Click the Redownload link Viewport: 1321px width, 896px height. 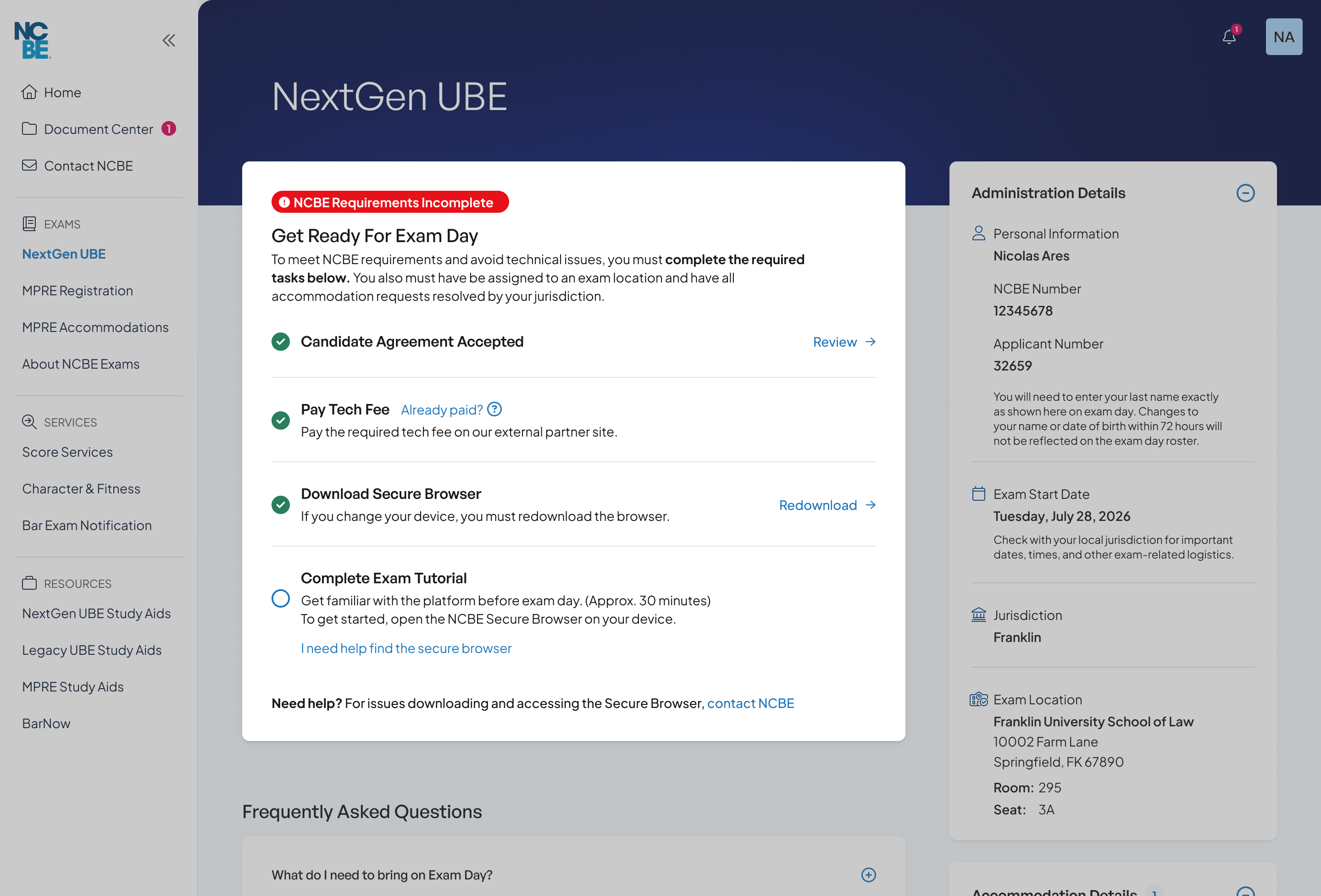[x=817, y=505]
